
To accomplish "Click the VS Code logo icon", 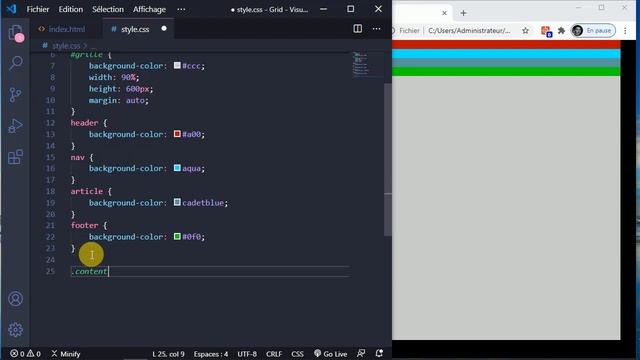I will pyautogui.click(x=11, y=9).
